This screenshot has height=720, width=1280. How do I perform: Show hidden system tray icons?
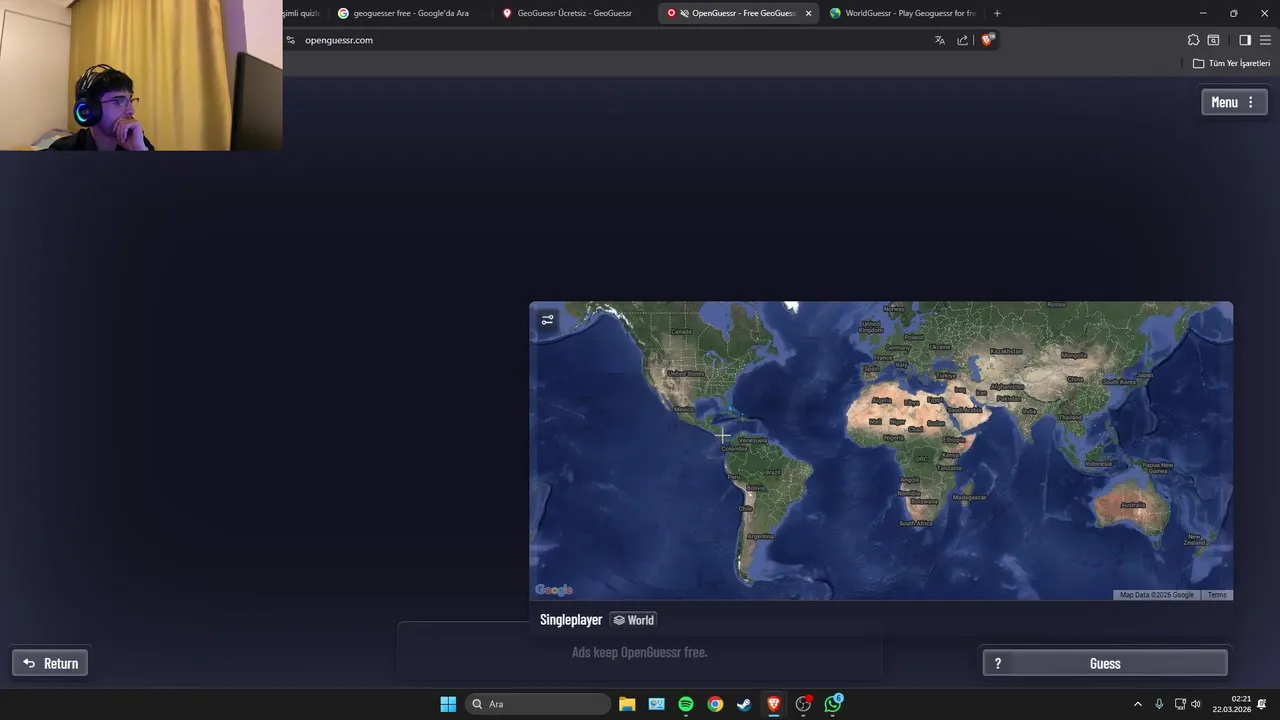[x=1137, y=704]
